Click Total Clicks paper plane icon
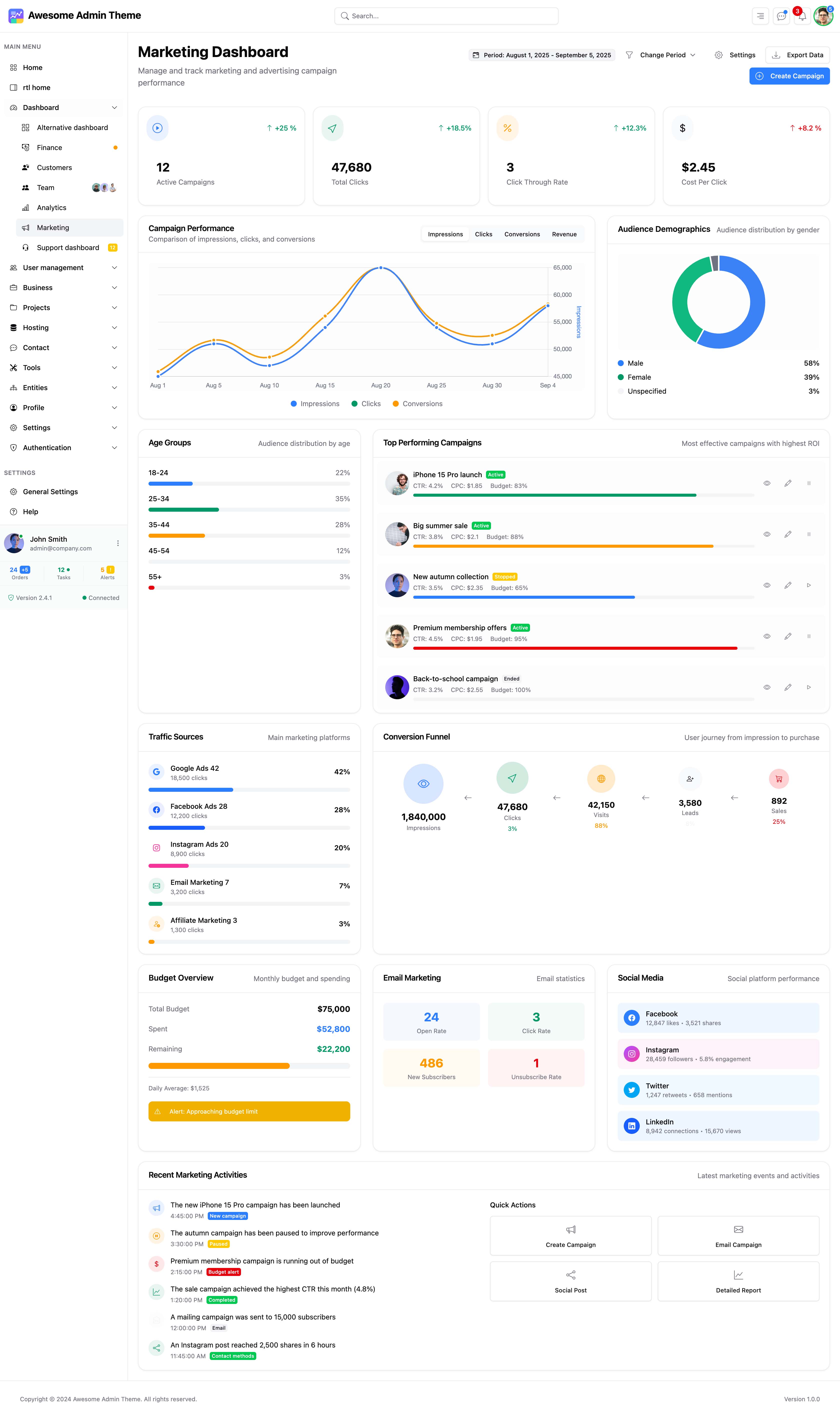 (332, 128)
